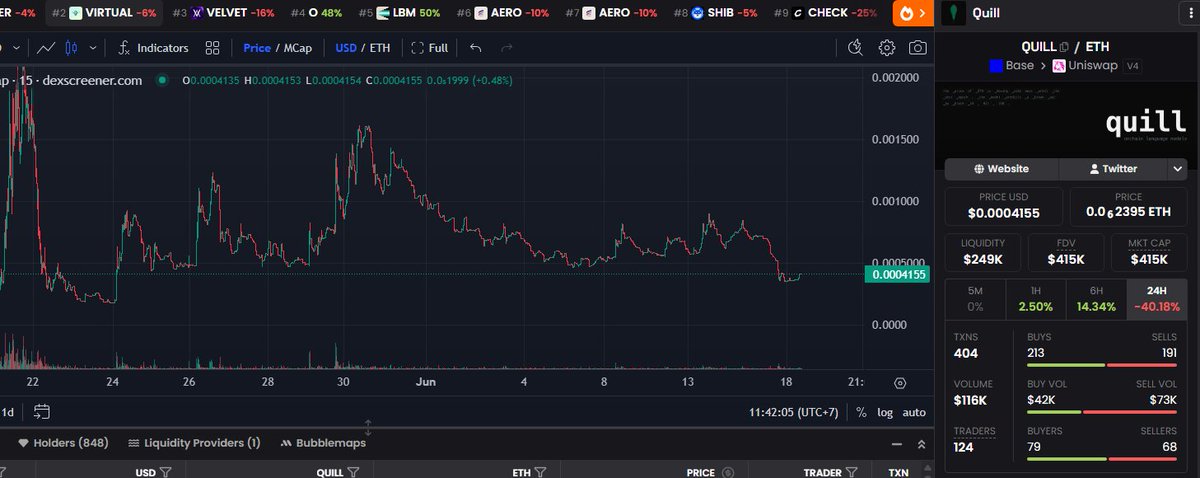1200x478 pixels.
Task: Click the green buys progress bar
Action: click(1066, 365)
